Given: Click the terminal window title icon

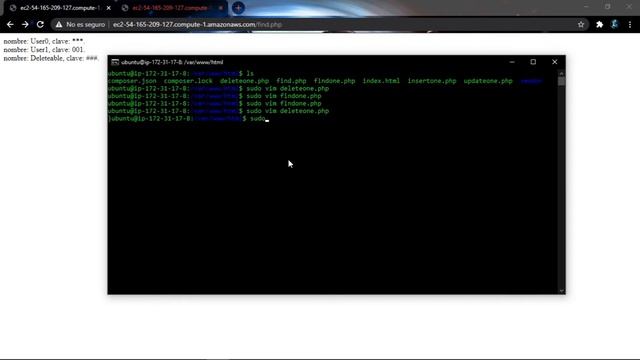Looking at the screenshot, I should (x=115, y=62).
